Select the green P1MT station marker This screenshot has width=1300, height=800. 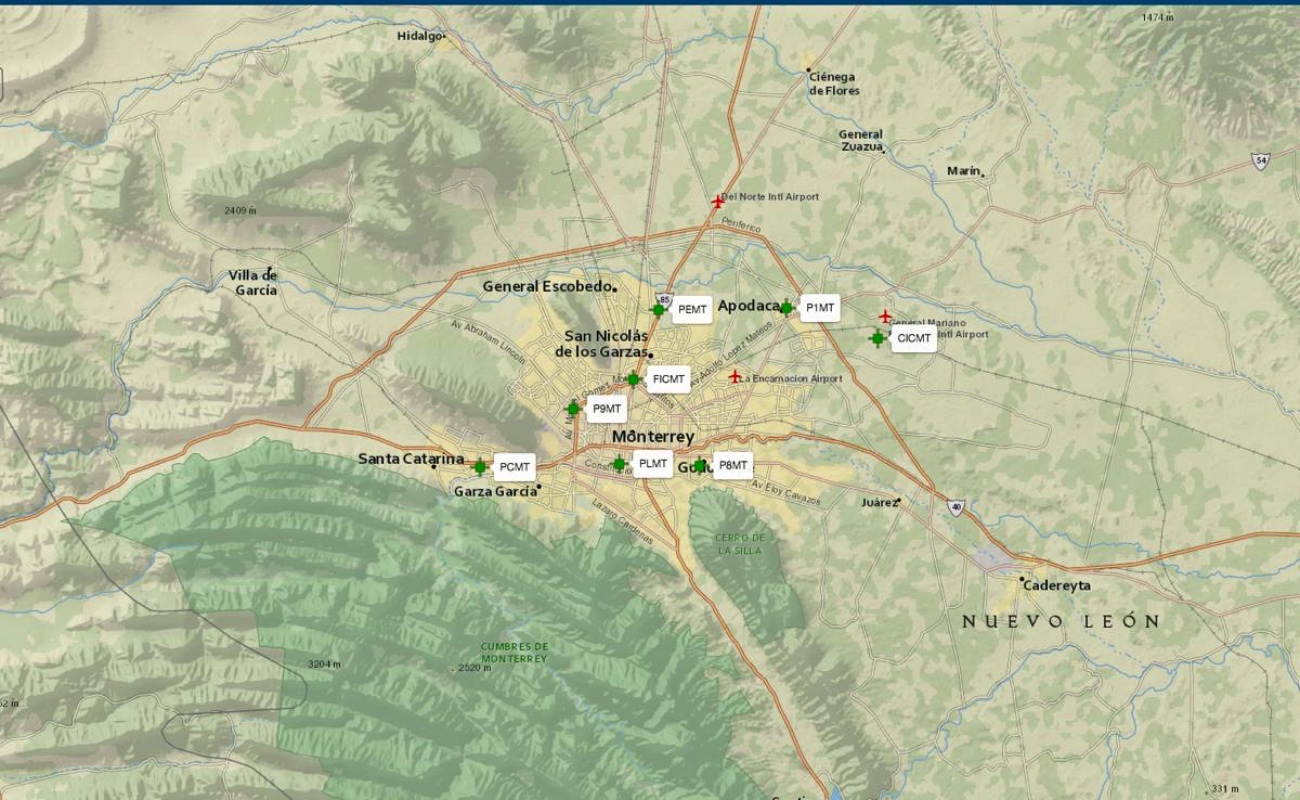point(786,308)
